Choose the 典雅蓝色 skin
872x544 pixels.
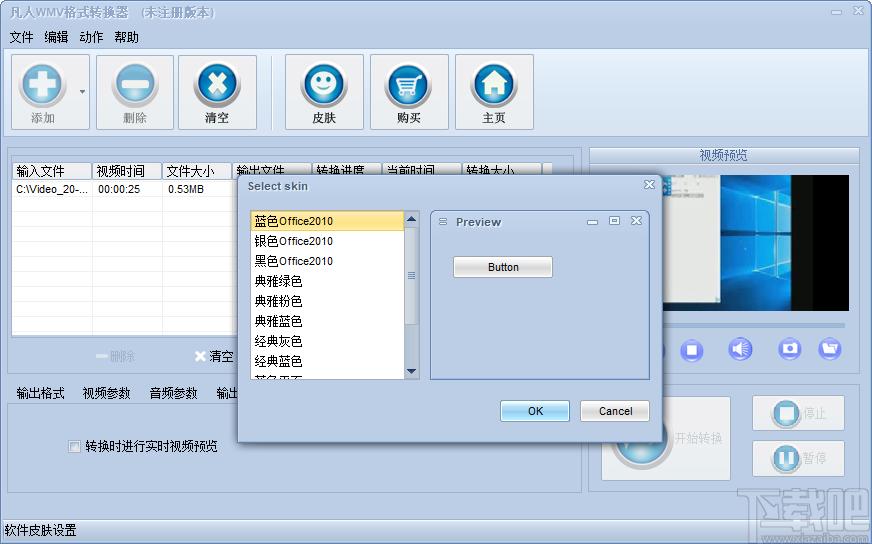click(x=327, y=322)
